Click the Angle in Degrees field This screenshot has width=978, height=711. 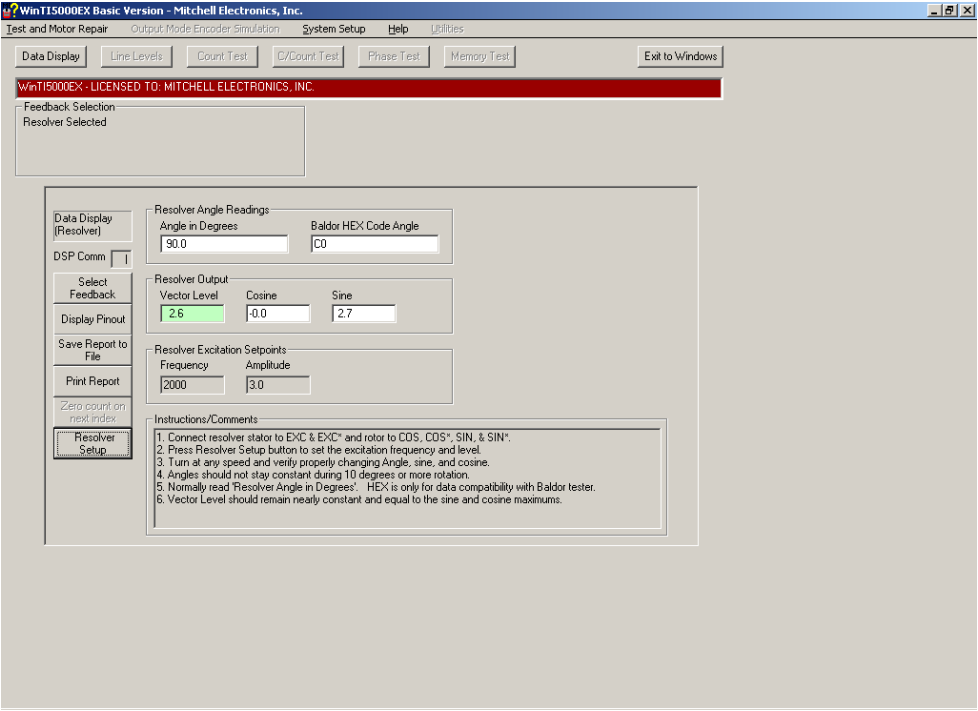pyautogui.click(x=224, y=244)
